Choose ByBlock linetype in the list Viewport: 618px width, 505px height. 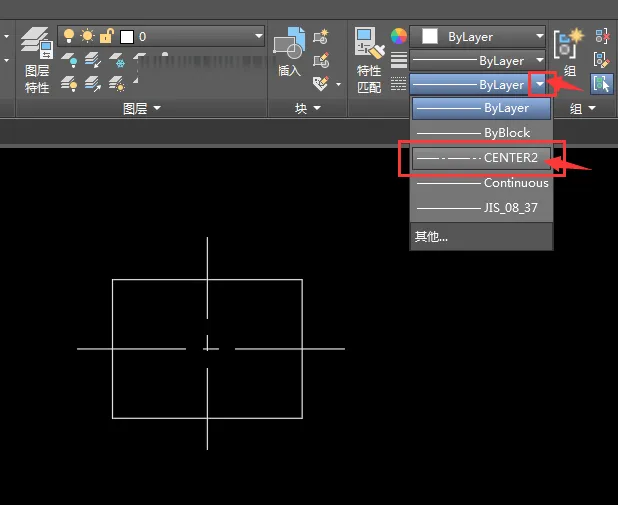[481, 132]
